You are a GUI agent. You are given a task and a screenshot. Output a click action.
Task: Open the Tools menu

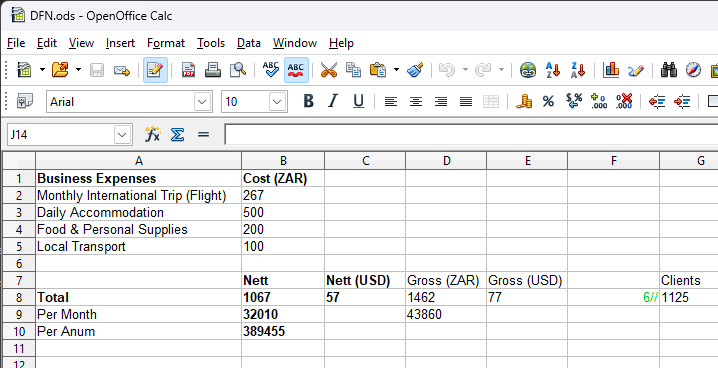pos(211,43)
